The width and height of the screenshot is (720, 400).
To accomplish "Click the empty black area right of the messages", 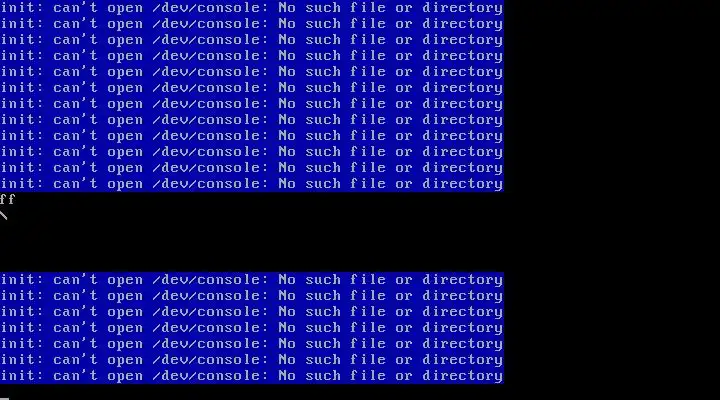I will coord(612,200).
